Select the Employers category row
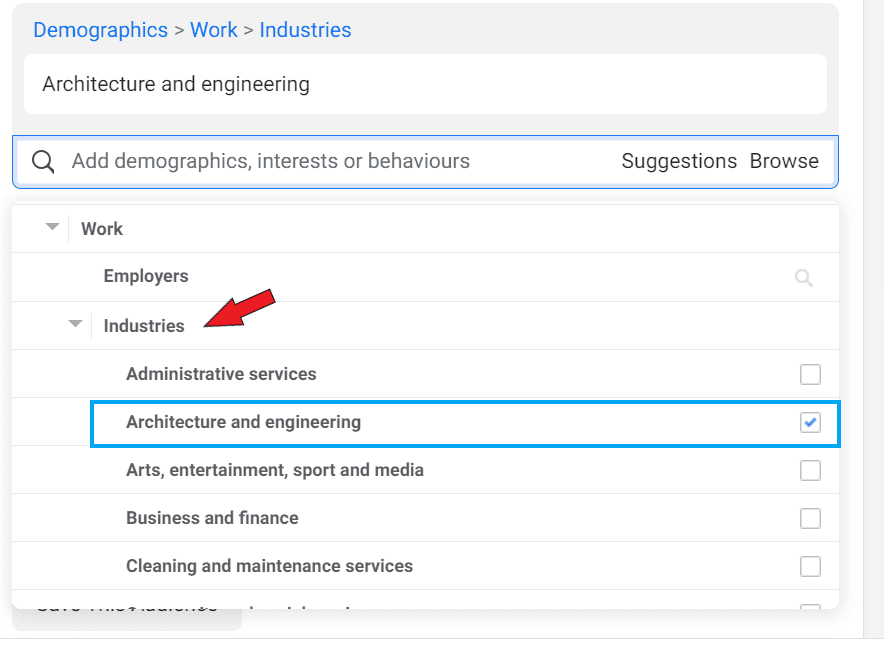This screenshot has height=646, width=884. pos(146,276)
